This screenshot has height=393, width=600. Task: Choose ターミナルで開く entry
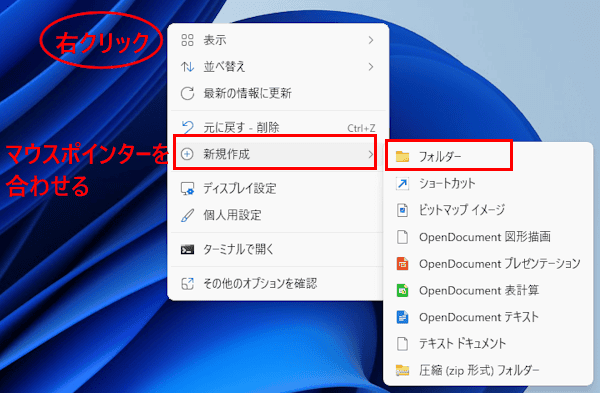(x=278, y=249)
